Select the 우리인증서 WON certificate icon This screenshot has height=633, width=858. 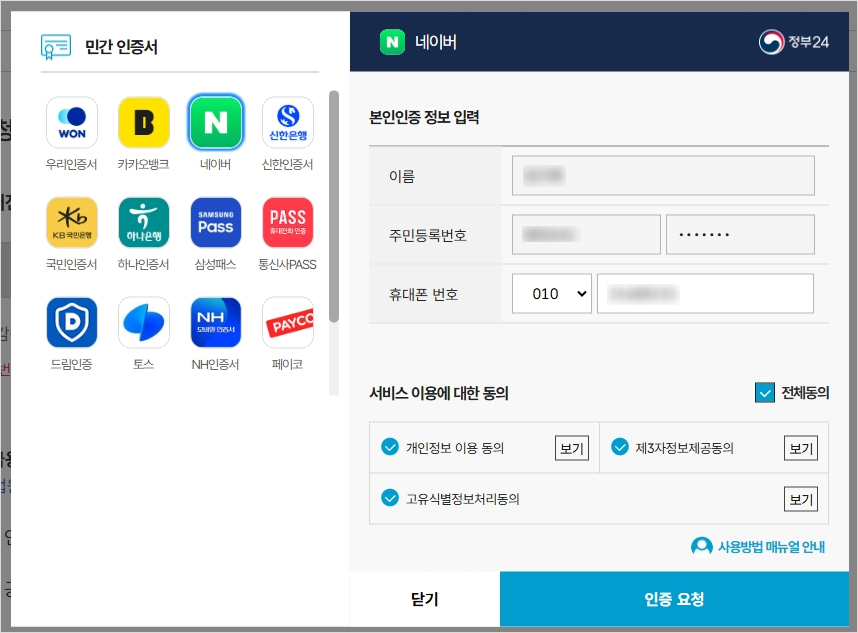coord(72,123)
